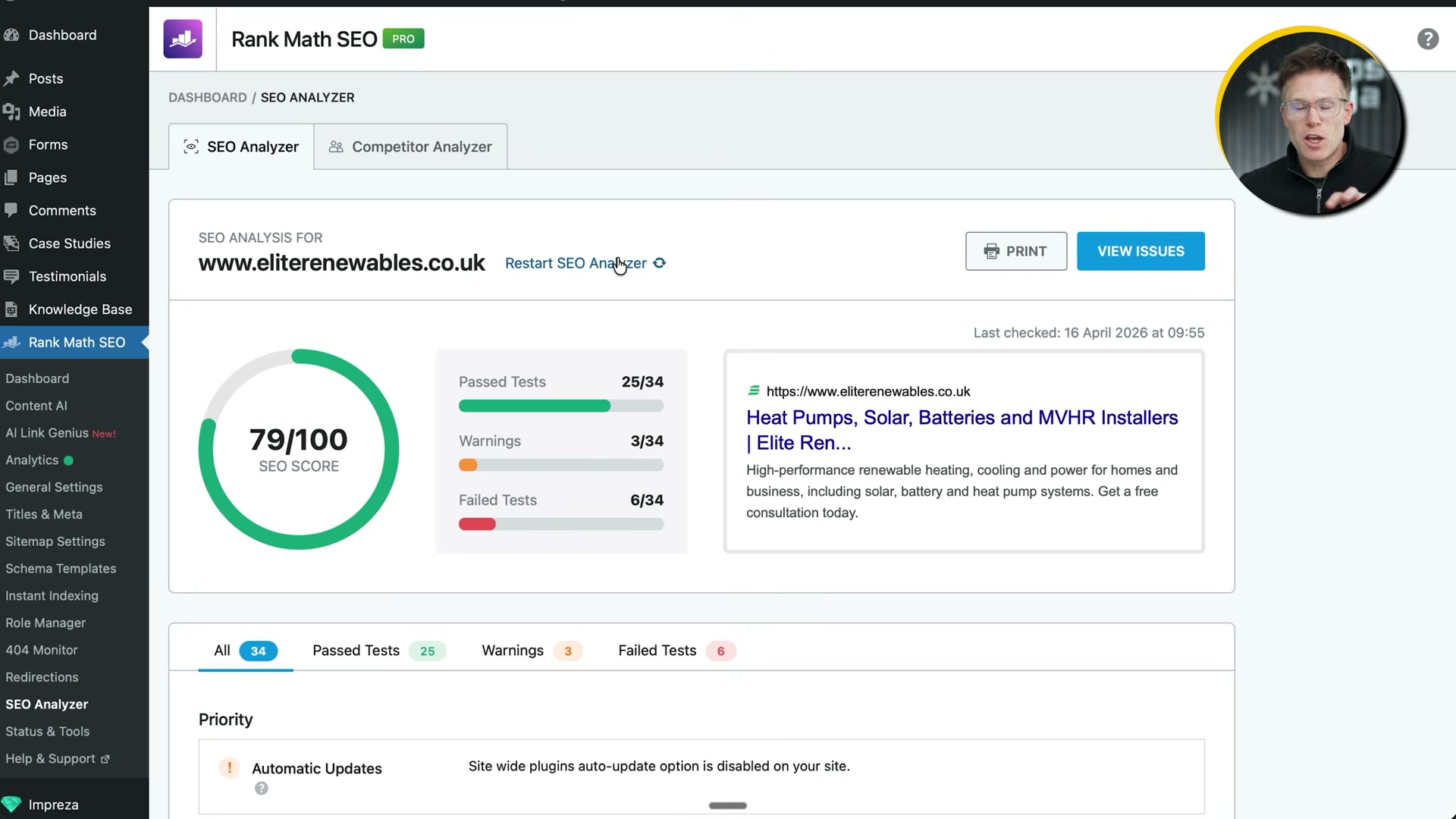This screenshot has width=1456, height=819.
Task: Click the PRO badge by Rank Math SEO
Action: tap(403, 39)
